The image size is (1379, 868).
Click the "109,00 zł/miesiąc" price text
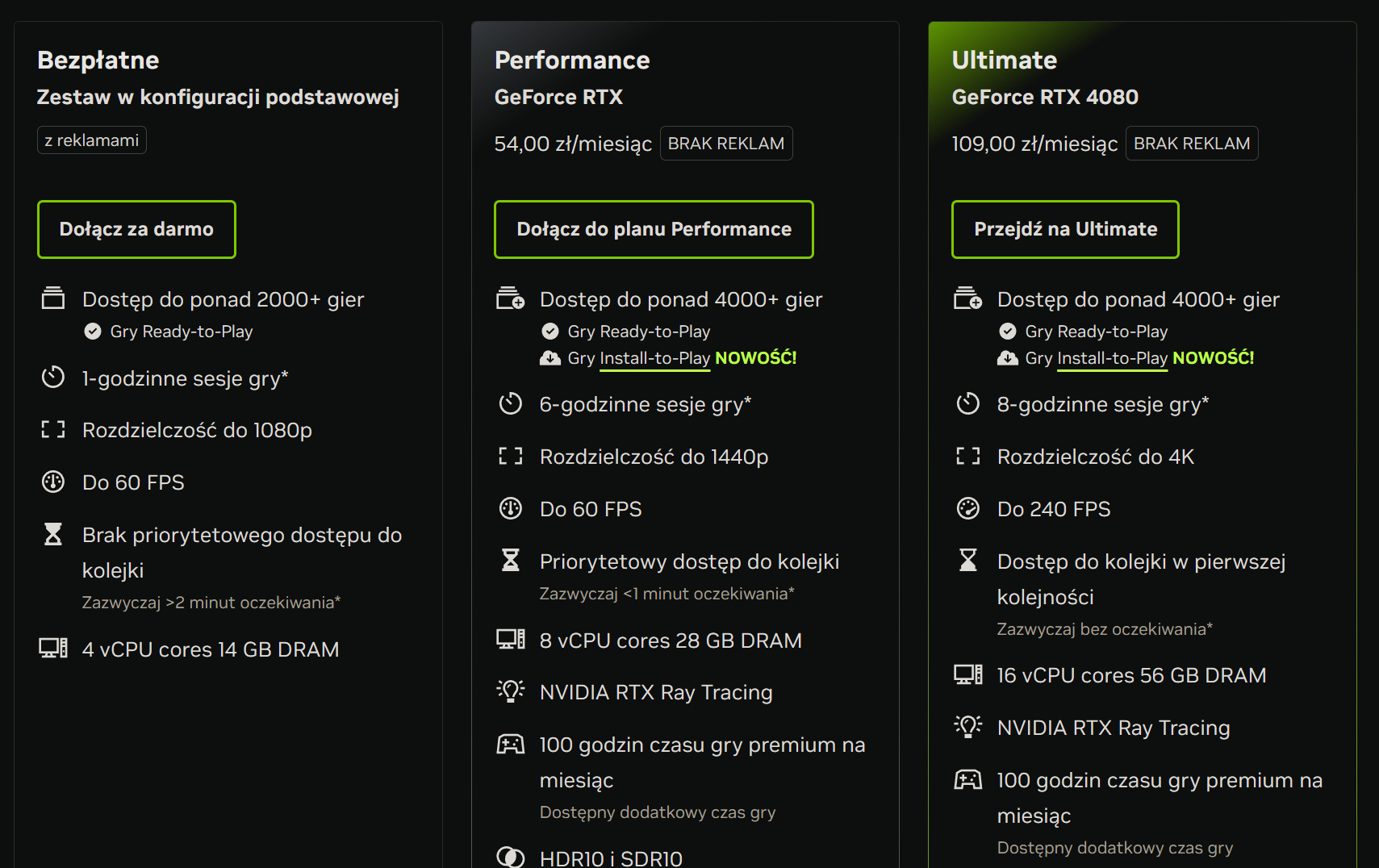[1034, 144]
